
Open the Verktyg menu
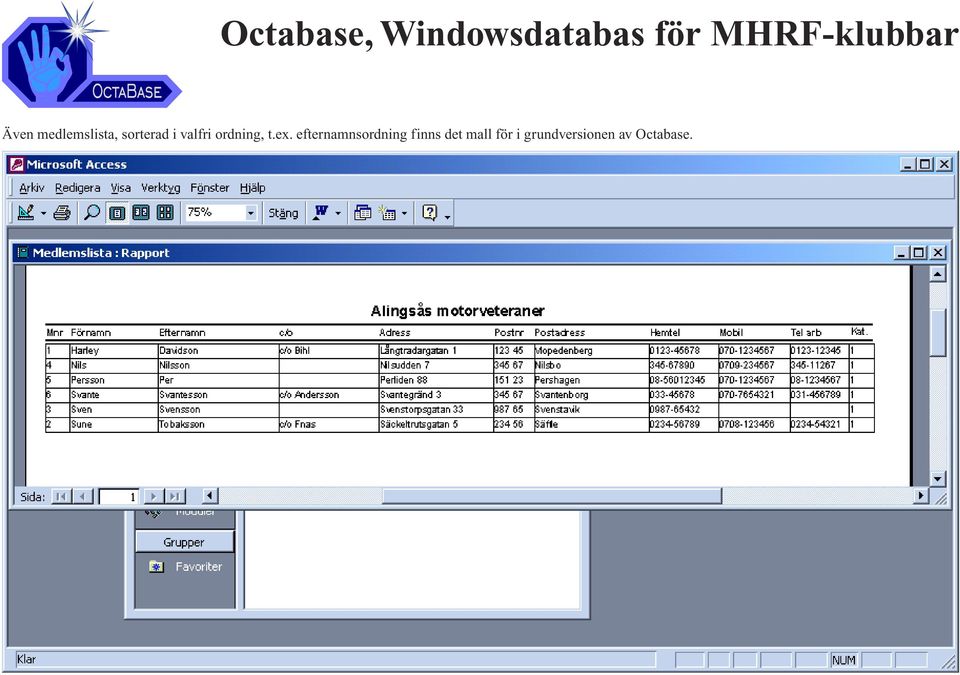tap(160, 188)
